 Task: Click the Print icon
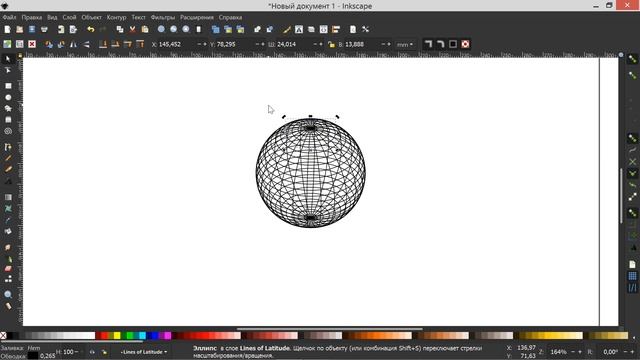tap(44, 29)
